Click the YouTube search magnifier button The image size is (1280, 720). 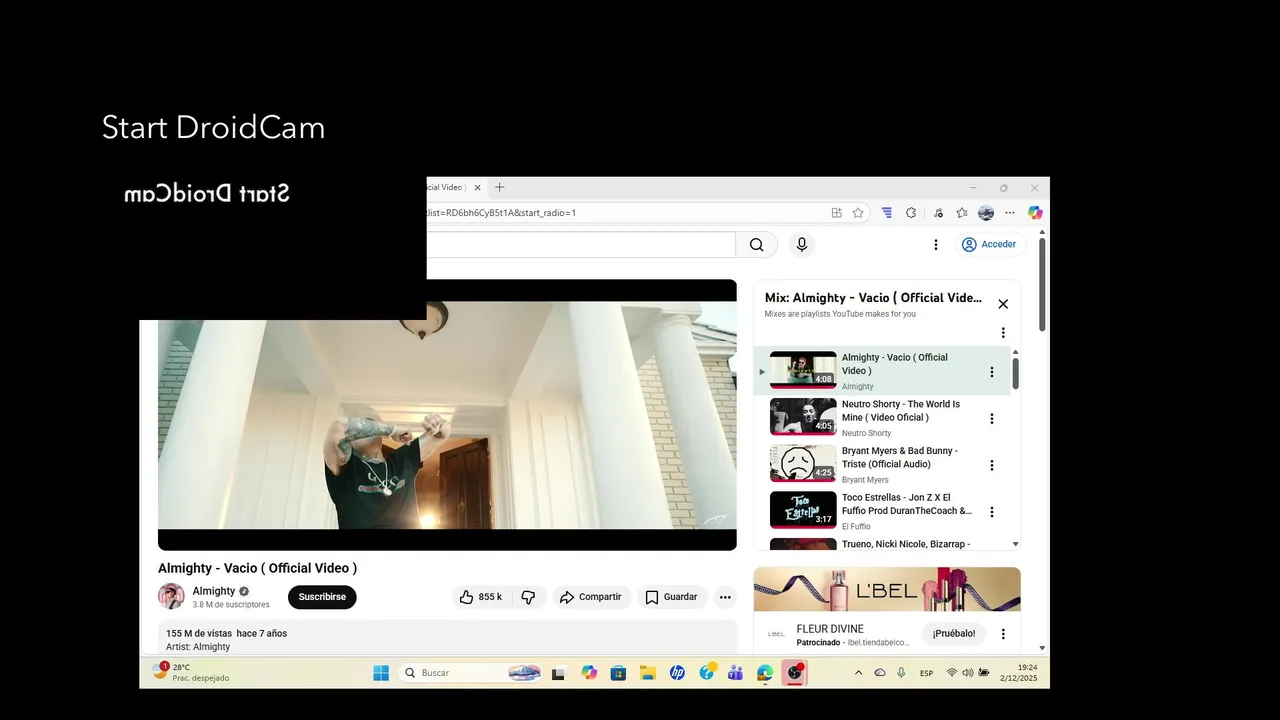point(756,245)
